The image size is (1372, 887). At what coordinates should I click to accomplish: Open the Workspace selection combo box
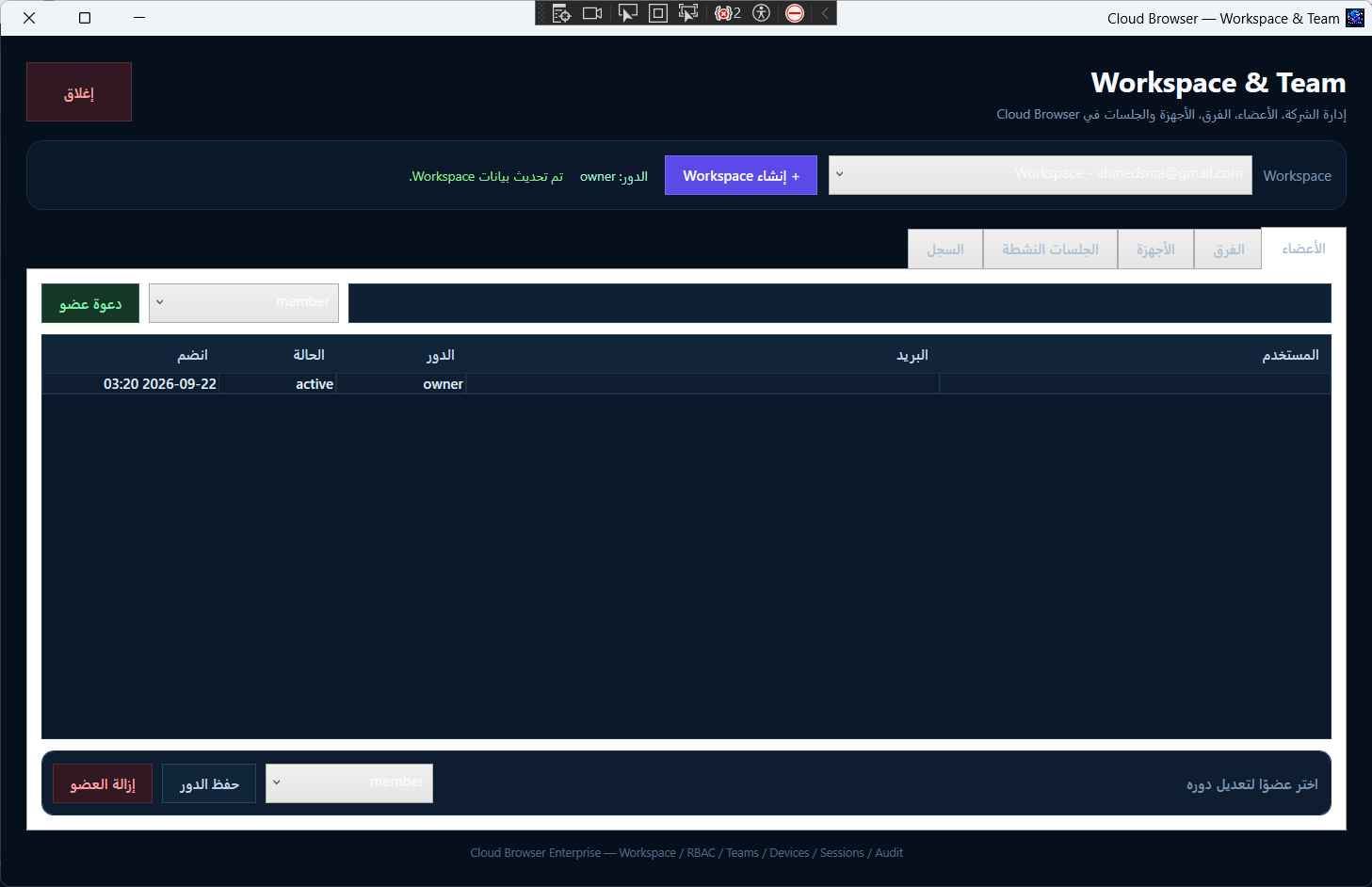1041,175
